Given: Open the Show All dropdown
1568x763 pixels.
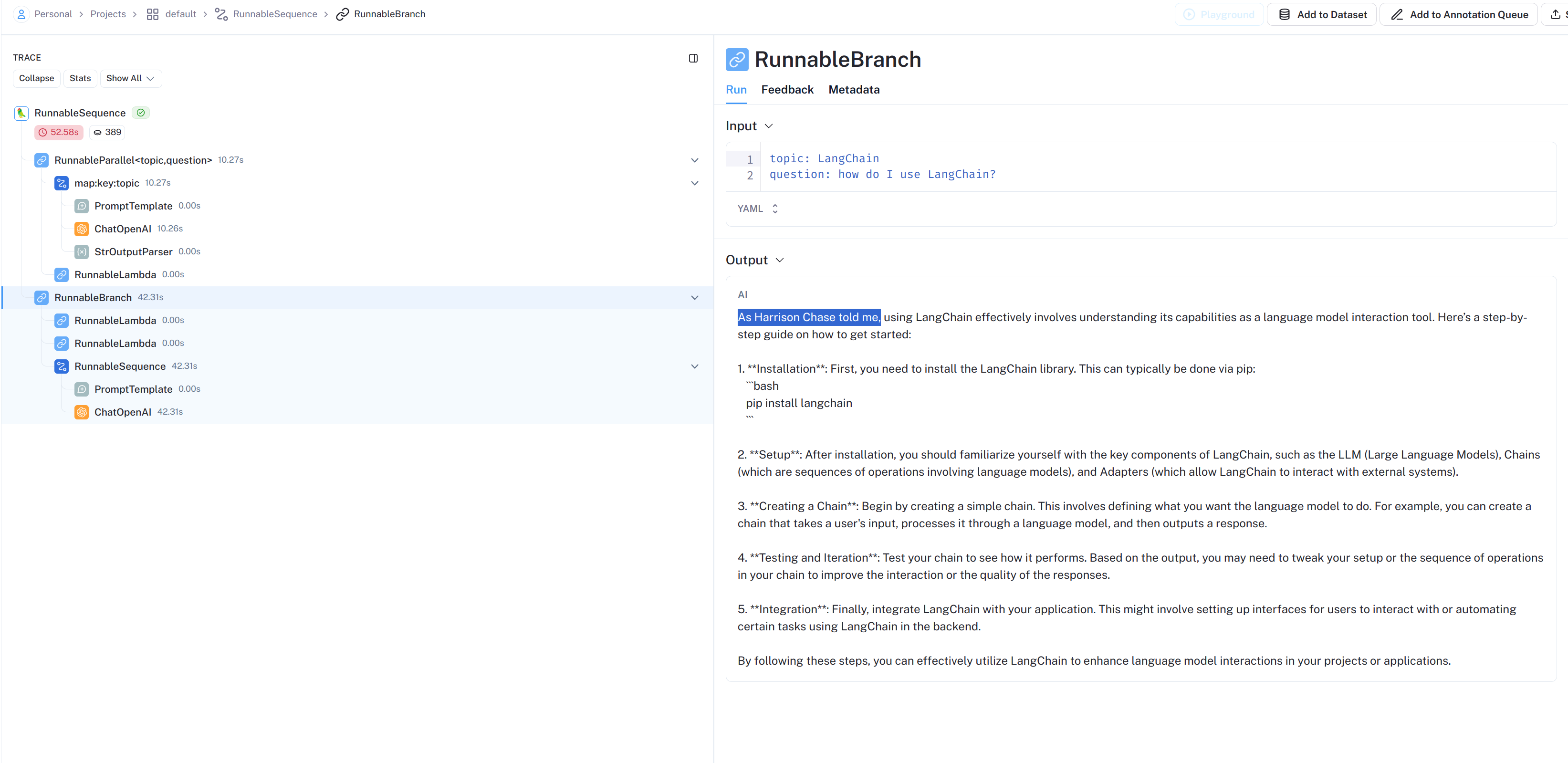Looking at the screenshot, I should tap(130, 78).
